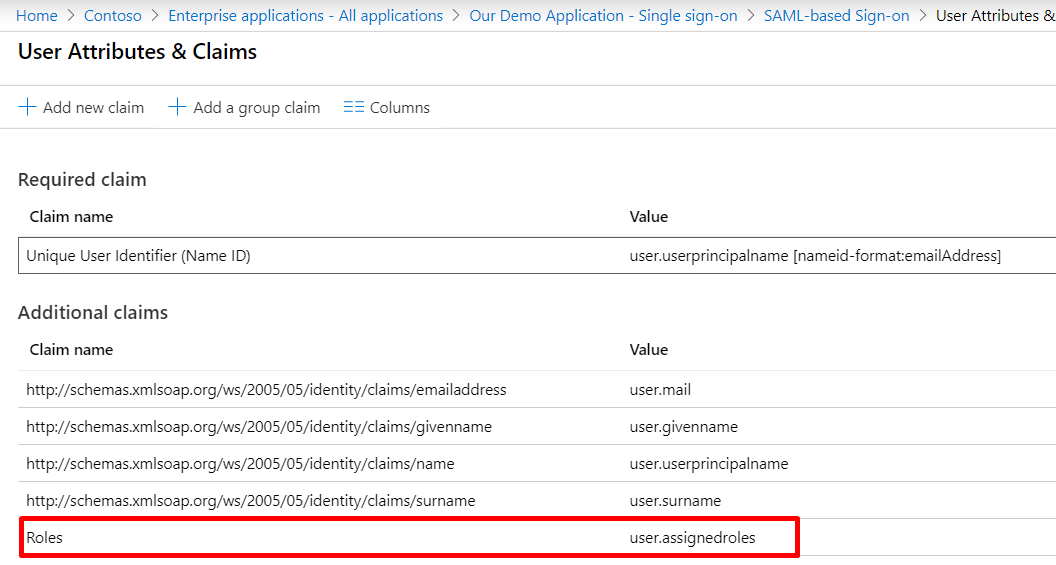Click the Columns layout icon
The height and width of the screenshot is (565, 1056).
(x=353, y=107)
